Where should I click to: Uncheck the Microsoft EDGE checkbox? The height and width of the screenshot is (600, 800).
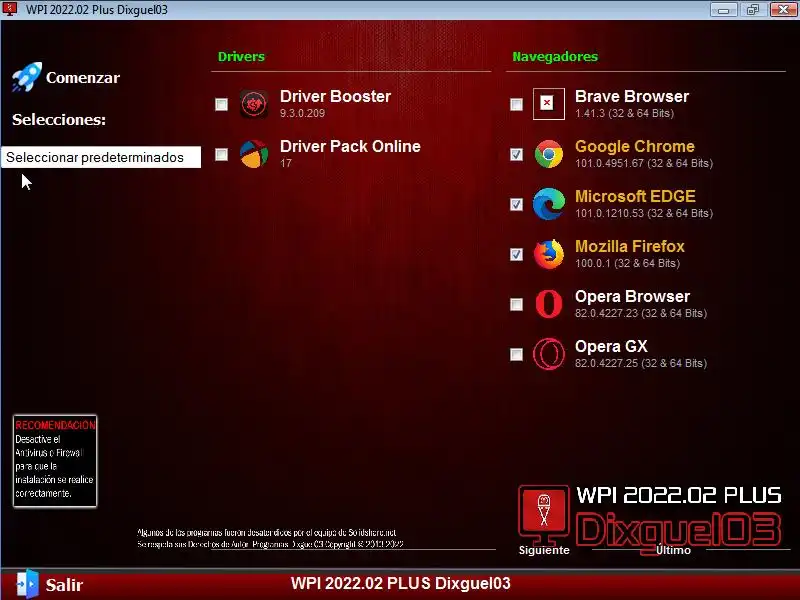[516, 204]
